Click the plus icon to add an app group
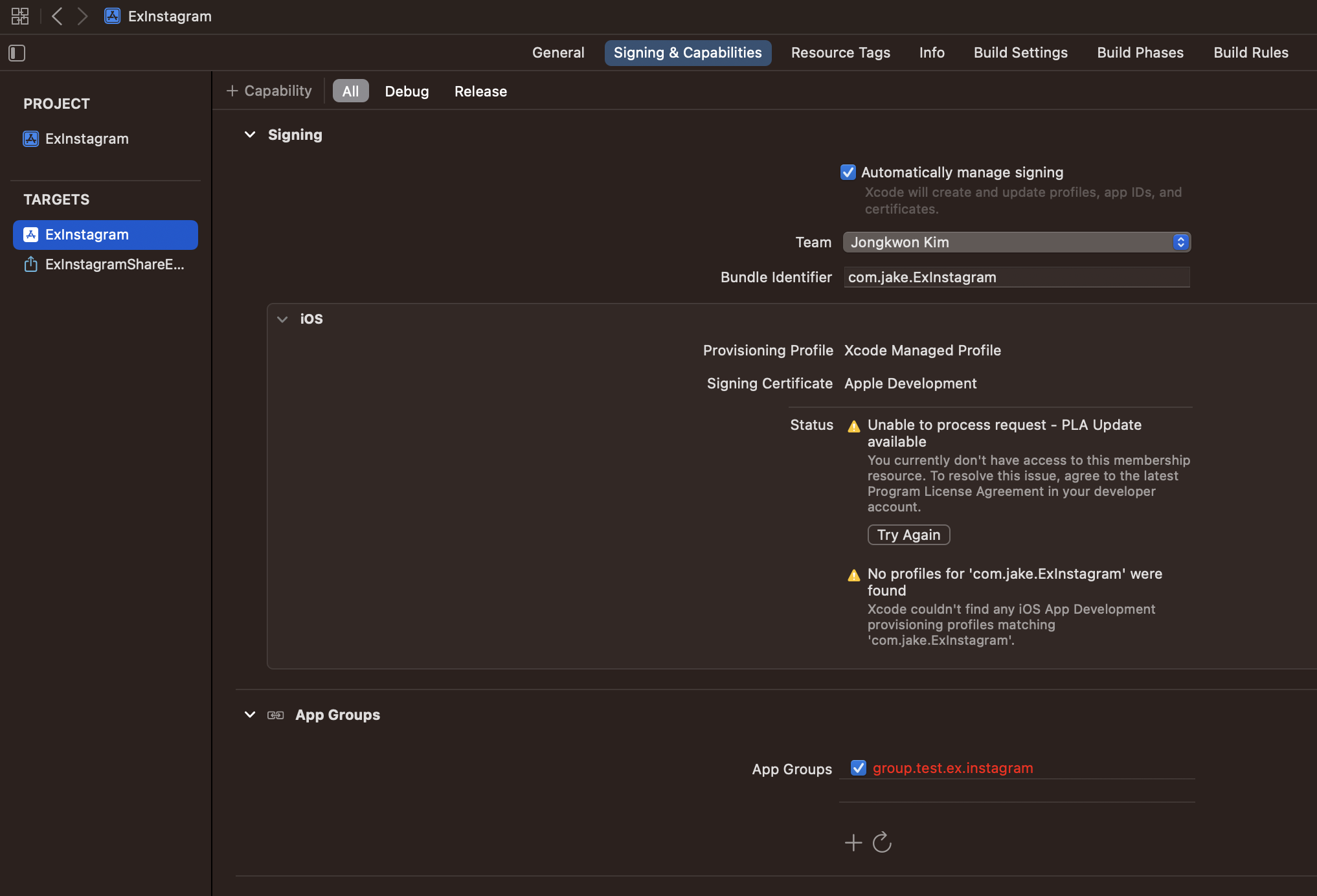 click(x=853, y=842)
